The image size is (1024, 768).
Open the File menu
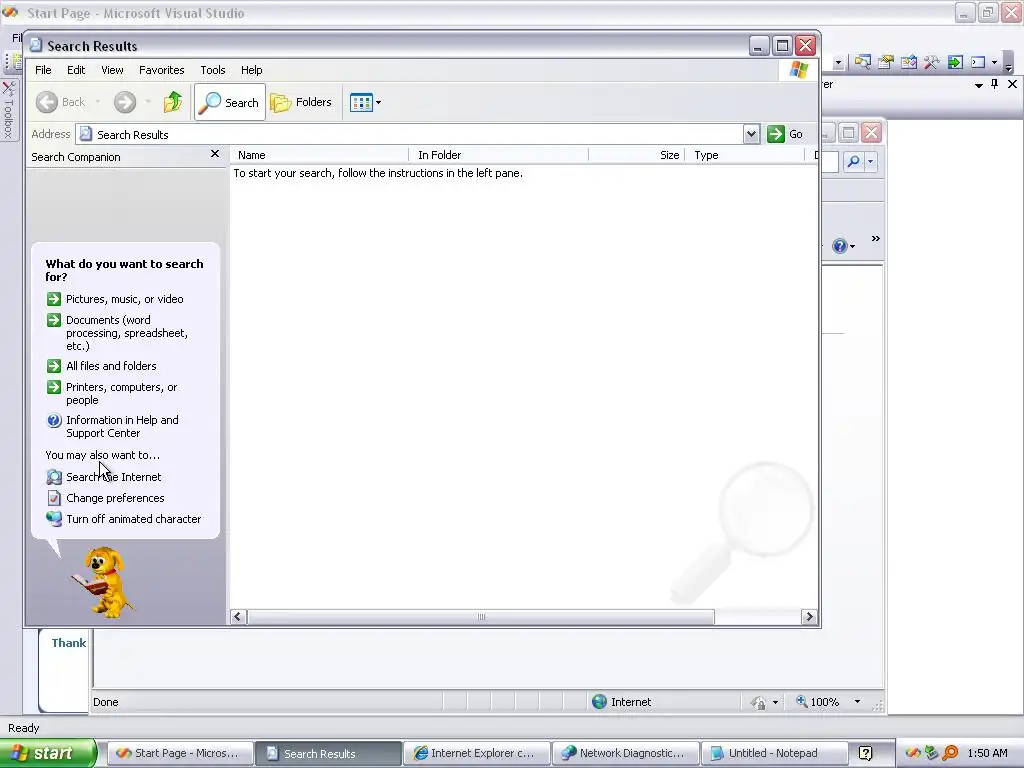click(x=43, y=70)
